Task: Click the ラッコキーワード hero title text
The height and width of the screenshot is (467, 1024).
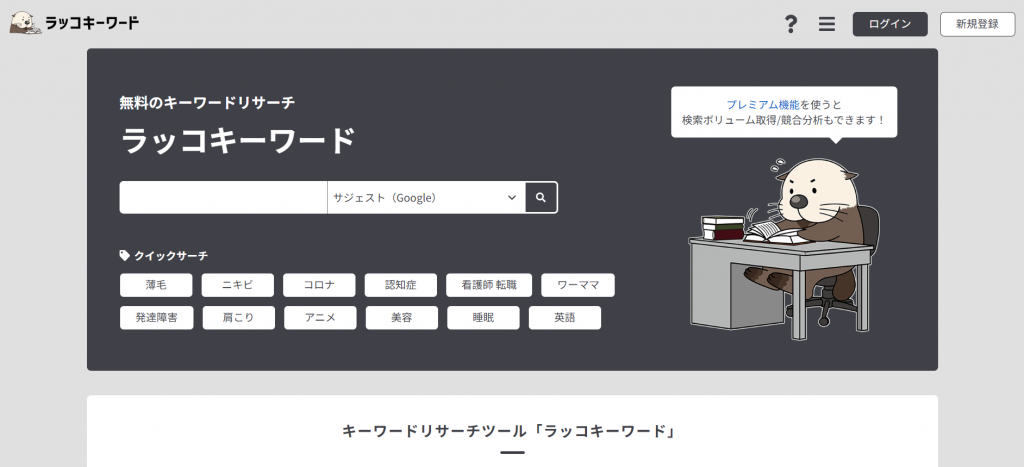Action: pyautogui.click(x=238, y=140)
